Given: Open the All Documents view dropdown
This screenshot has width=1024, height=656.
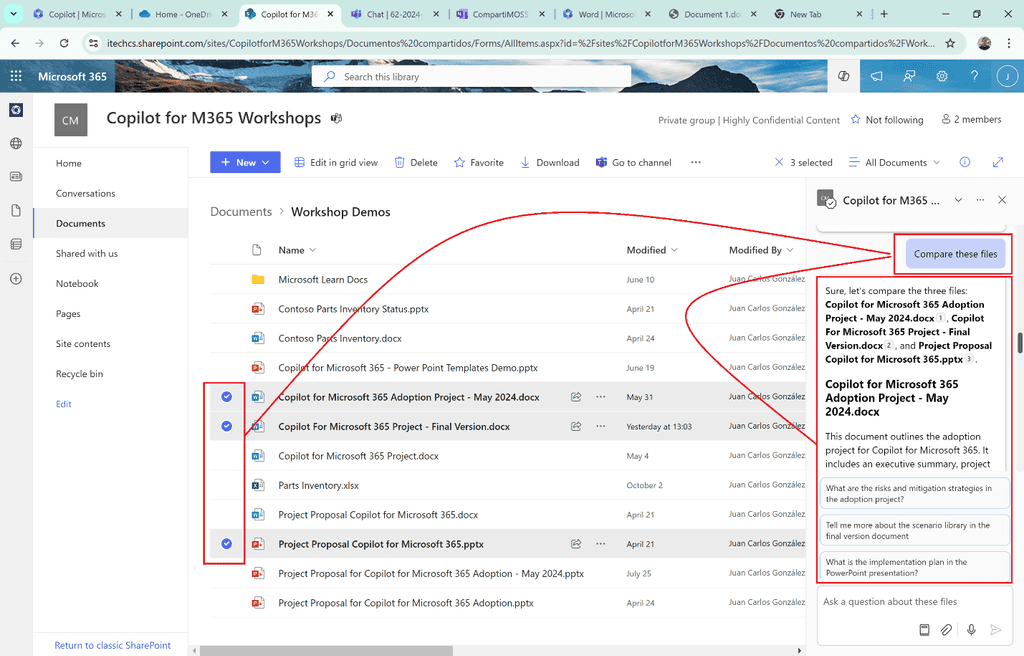Looking at the screenshot, I should (895, 162).
